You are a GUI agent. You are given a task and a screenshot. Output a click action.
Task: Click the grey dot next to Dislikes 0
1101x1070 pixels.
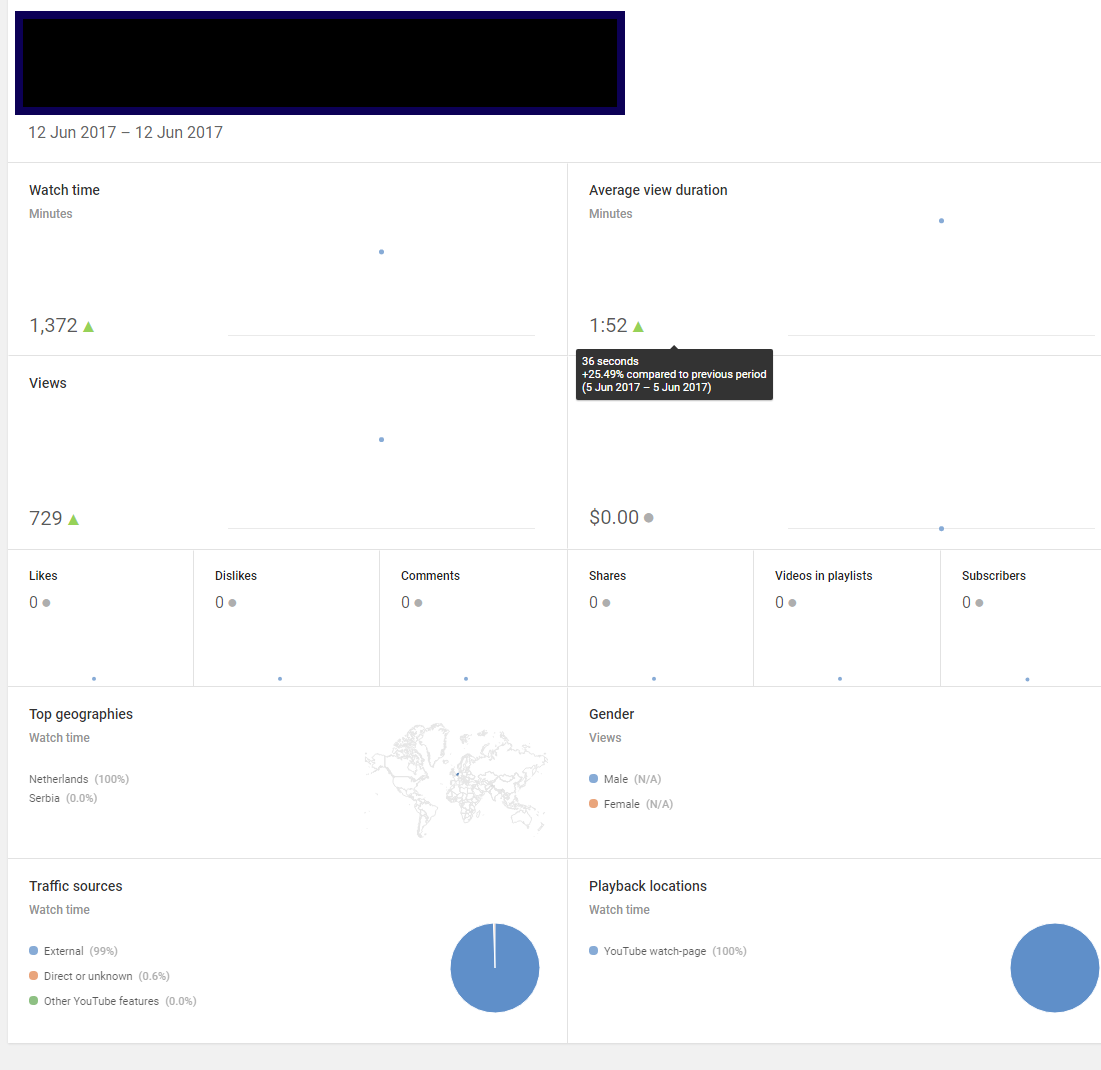coord(232,603)
